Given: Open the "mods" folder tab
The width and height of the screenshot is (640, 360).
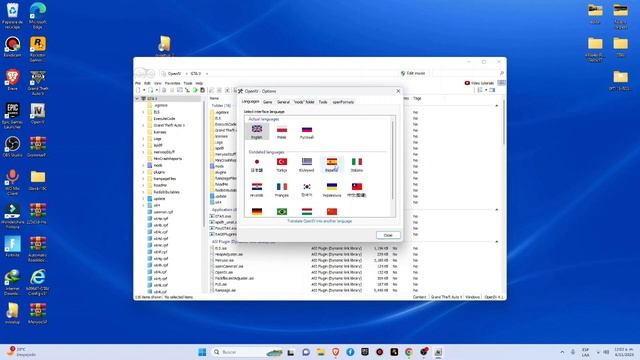Looking at the screenshot, I should point(304,102).
